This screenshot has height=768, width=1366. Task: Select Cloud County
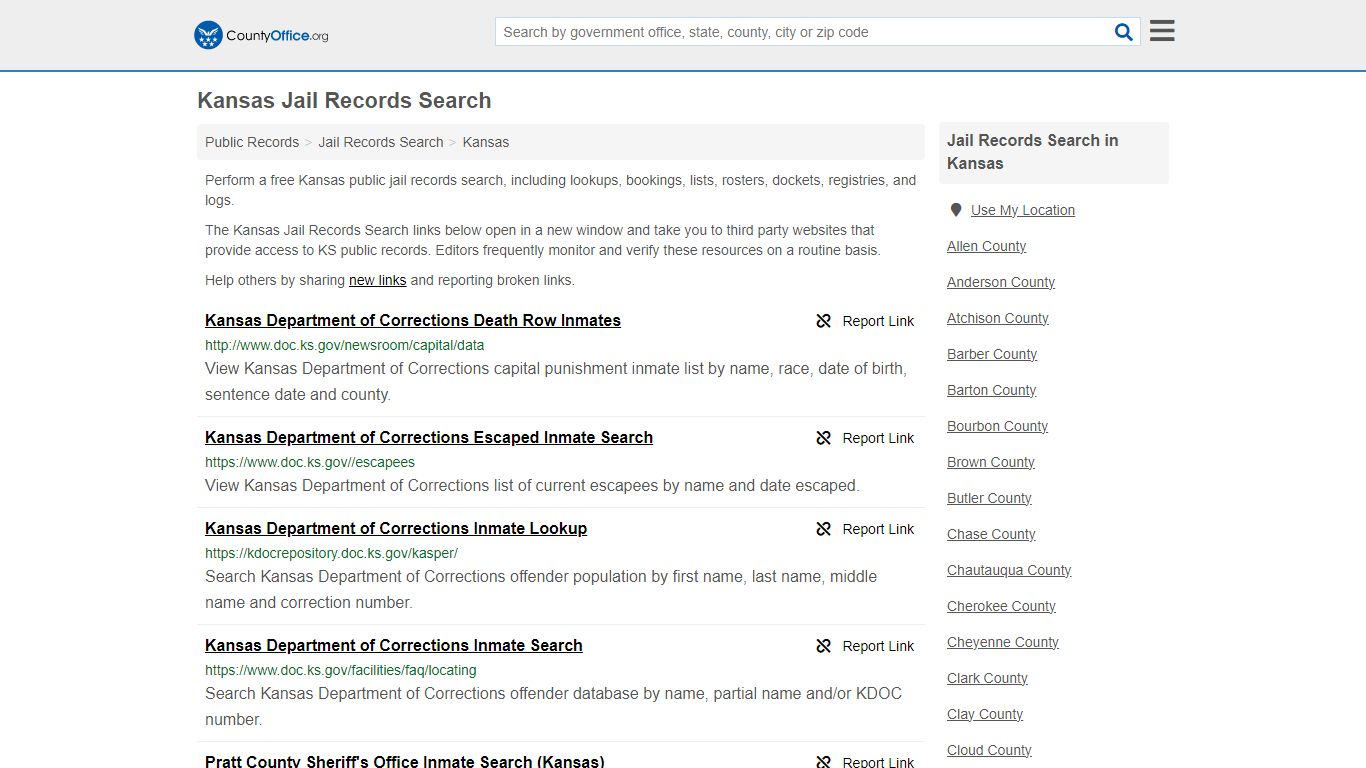(x=990, y=750)
